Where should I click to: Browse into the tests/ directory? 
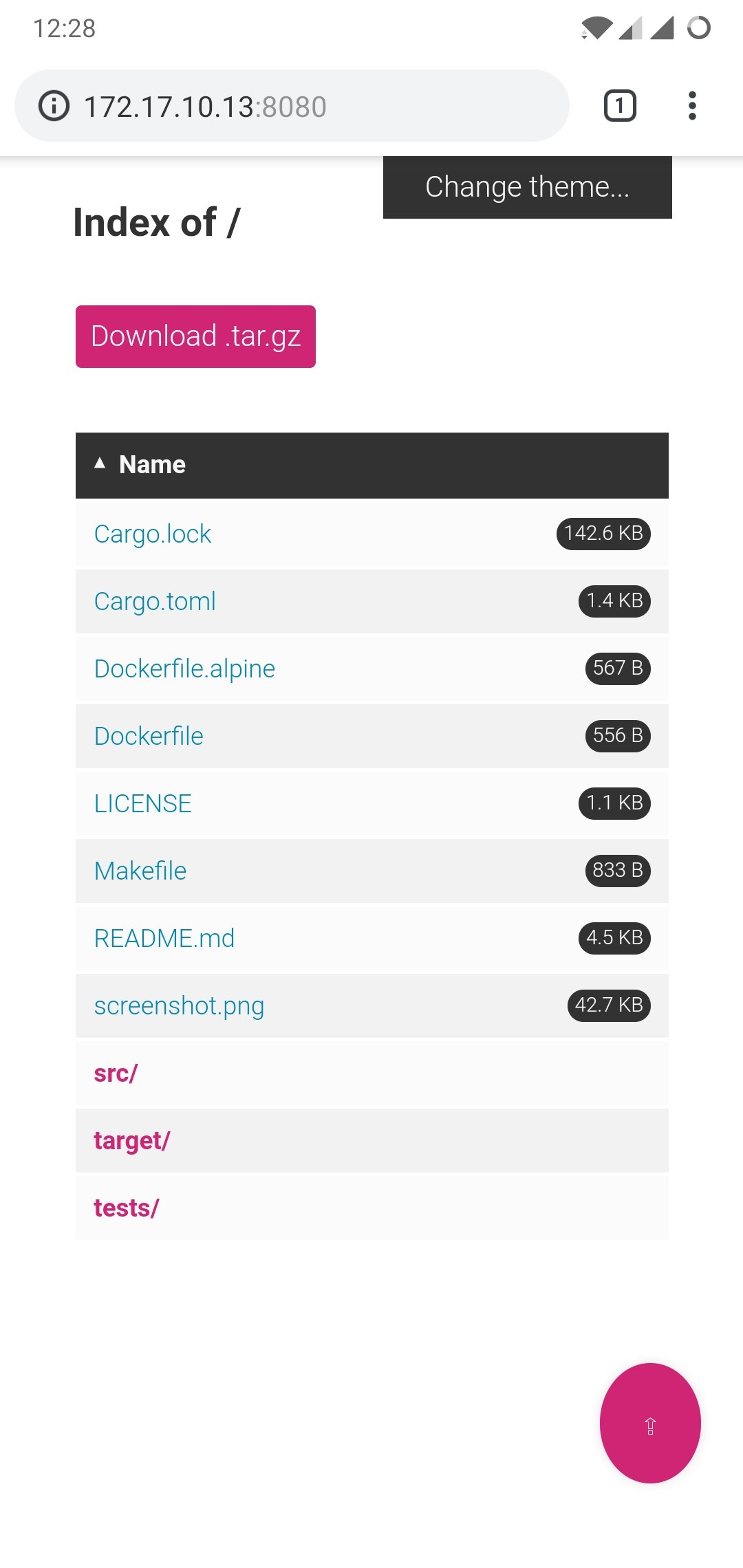(126, 1208)
